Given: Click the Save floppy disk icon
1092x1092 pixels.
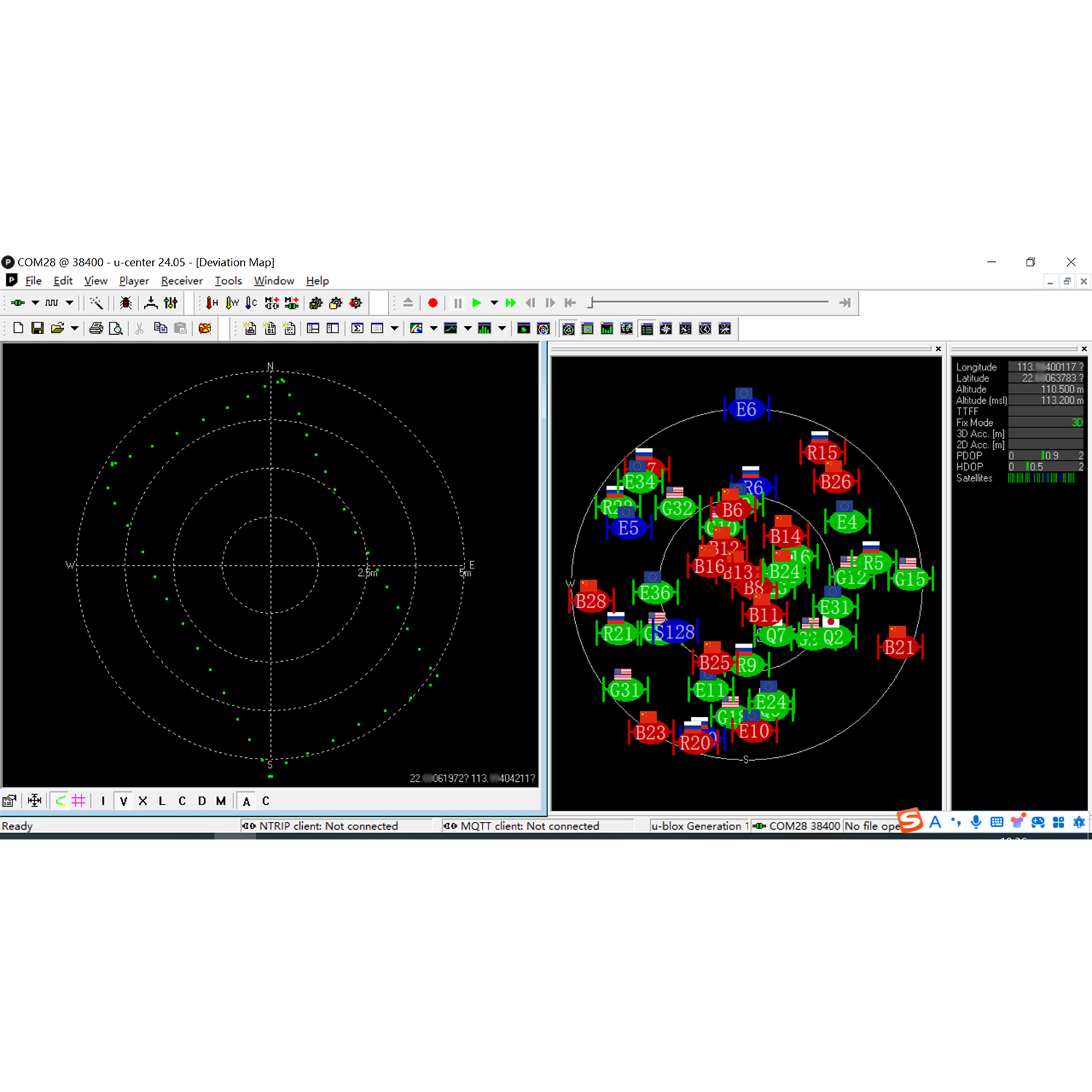Looking at the screenshot, I should point(37,328).
